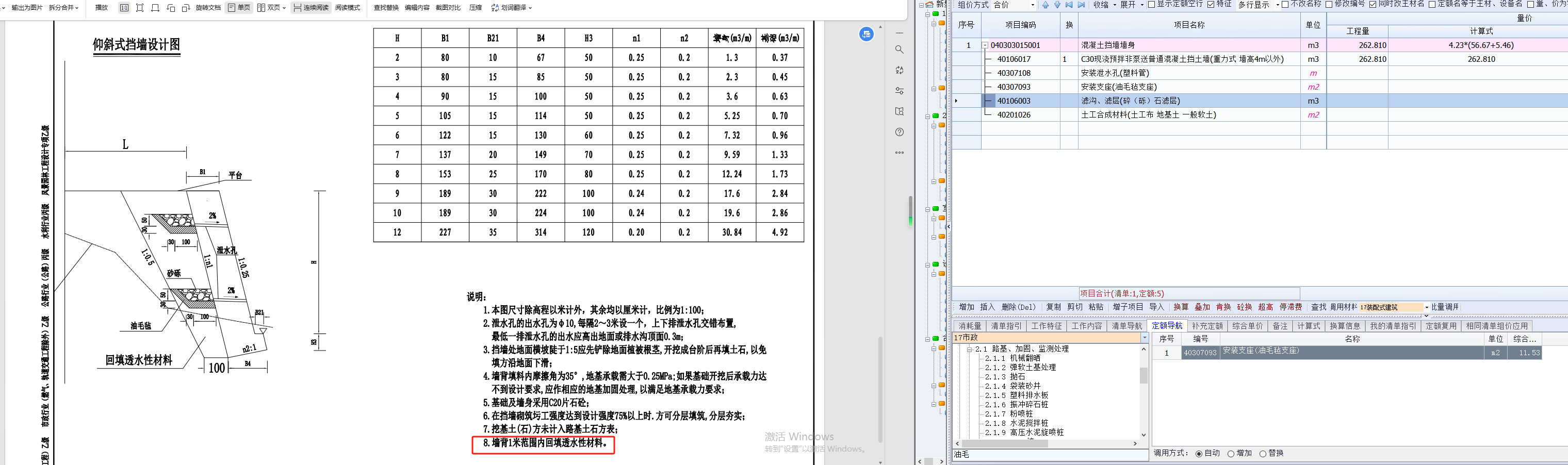1568x465 pixels.
Task: Open the 展开 dropdown arrow
Action: click(x=1141, y=5)
